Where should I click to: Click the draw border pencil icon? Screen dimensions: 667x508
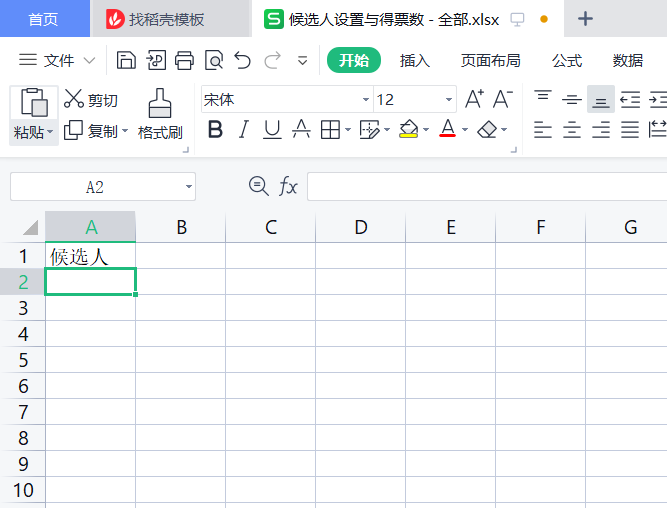(x=369, y=129)
